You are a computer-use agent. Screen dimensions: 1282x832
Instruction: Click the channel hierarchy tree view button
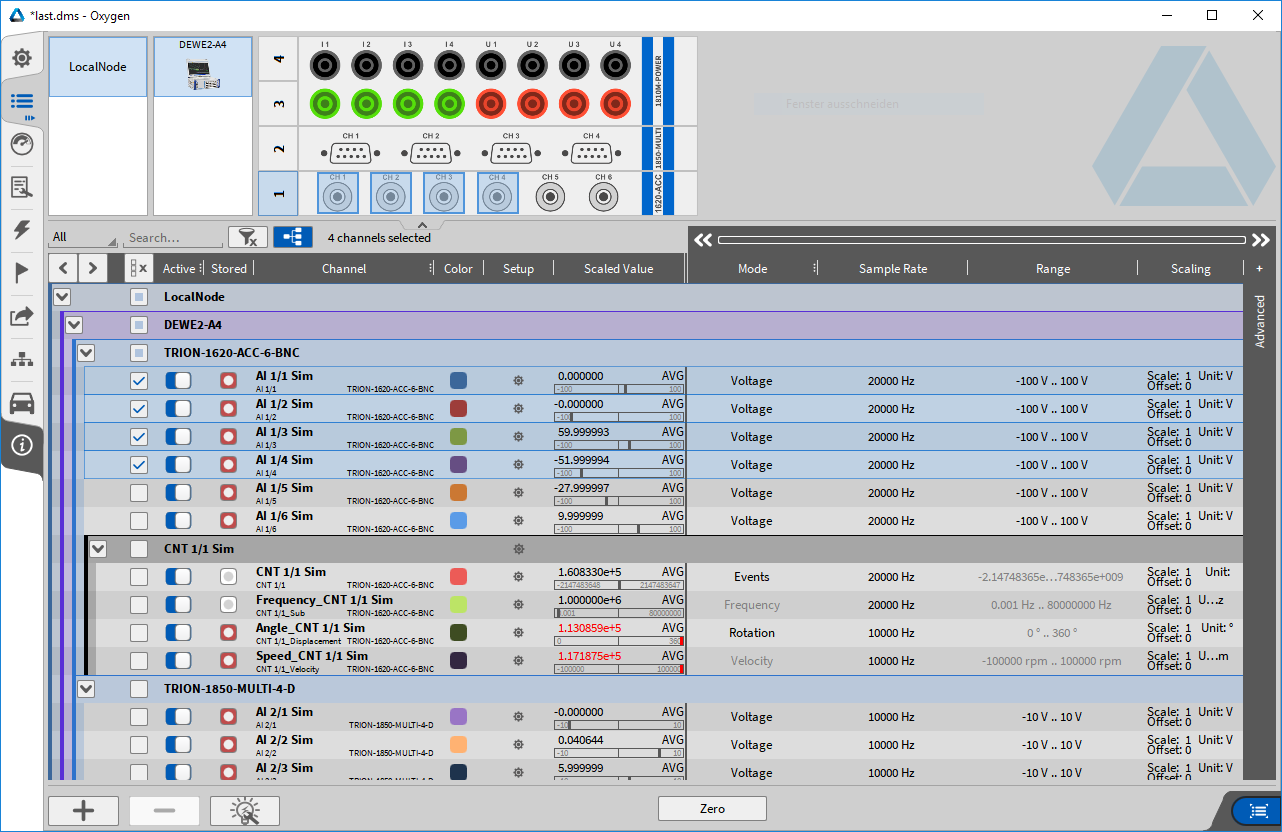click(x=292, y=237)
